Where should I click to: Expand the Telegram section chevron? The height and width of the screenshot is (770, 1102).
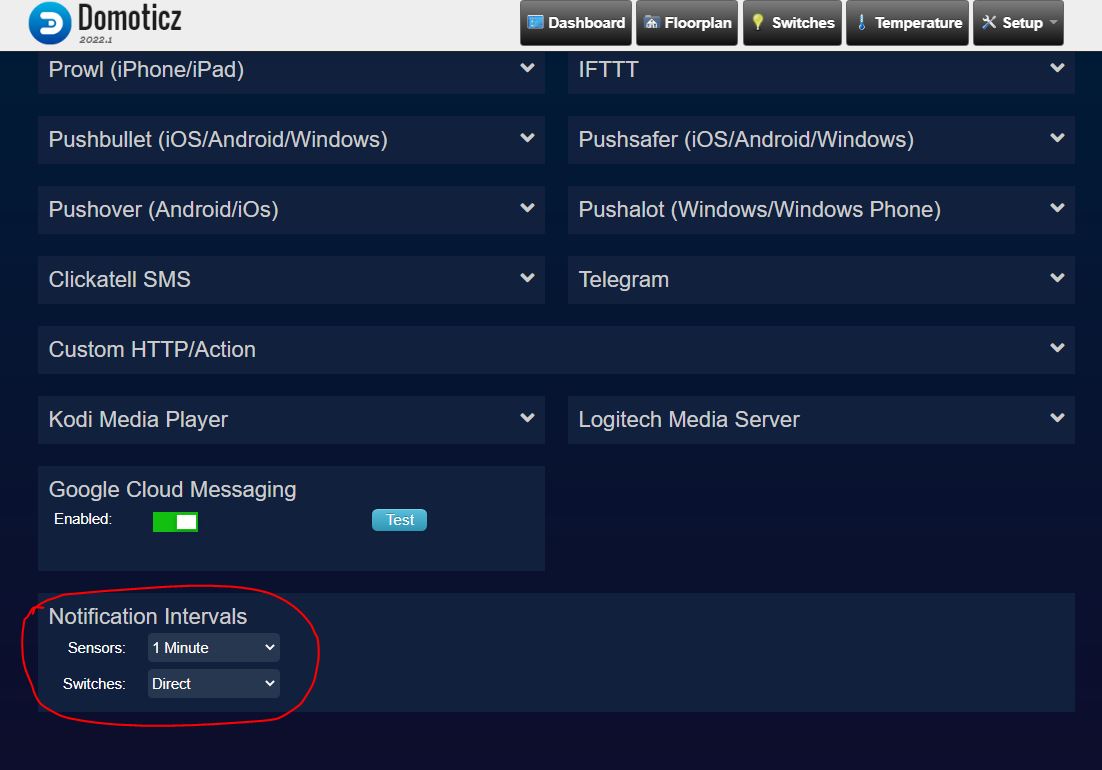point(1057,278)
